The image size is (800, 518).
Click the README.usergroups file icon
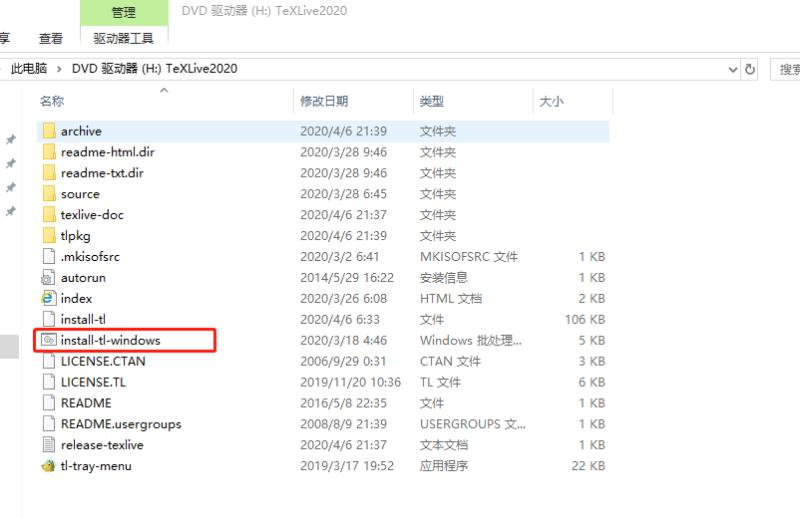pyautogui.click(x=49, y=424)
